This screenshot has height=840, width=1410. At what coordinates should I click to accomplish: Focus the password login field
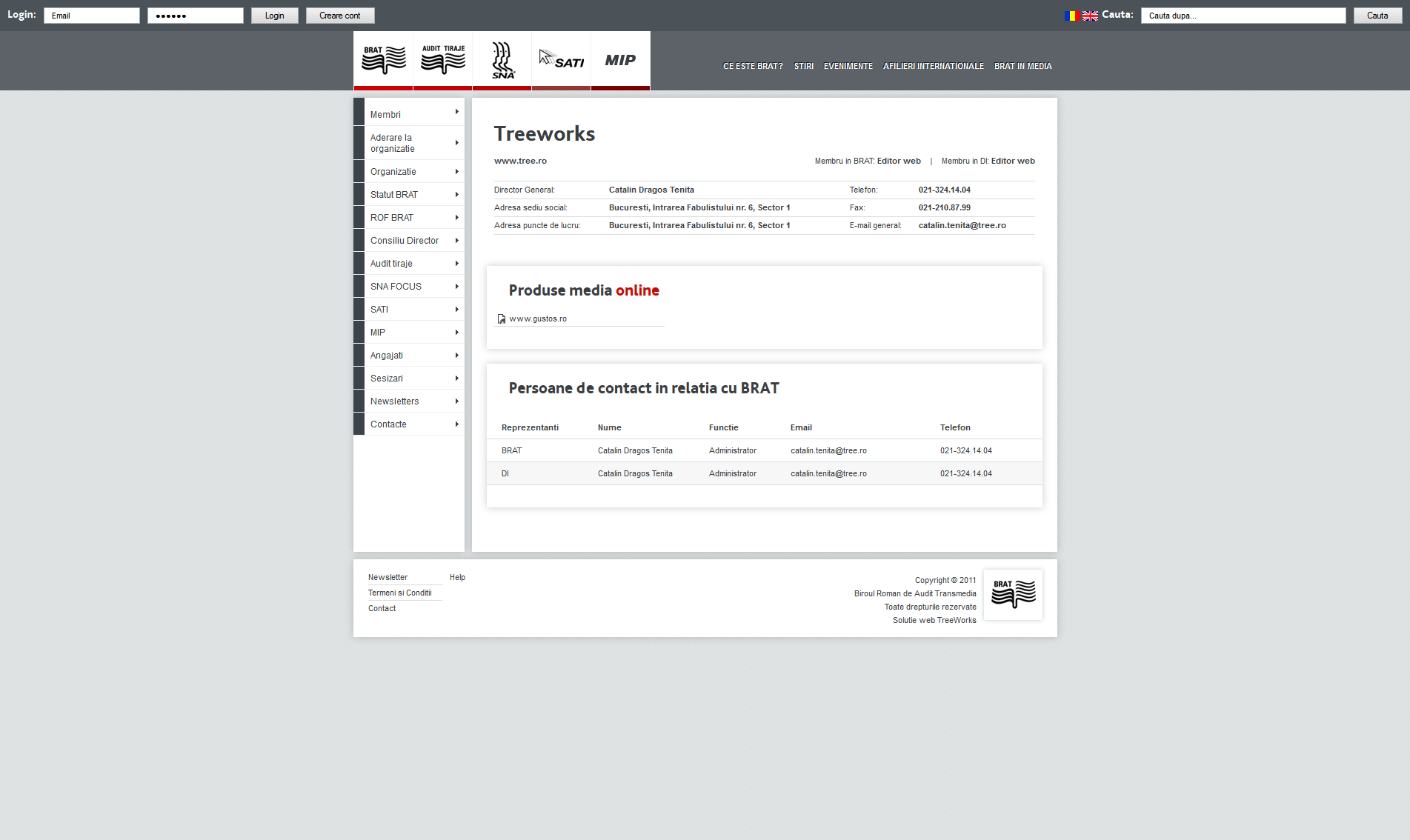tap(196, 16)
